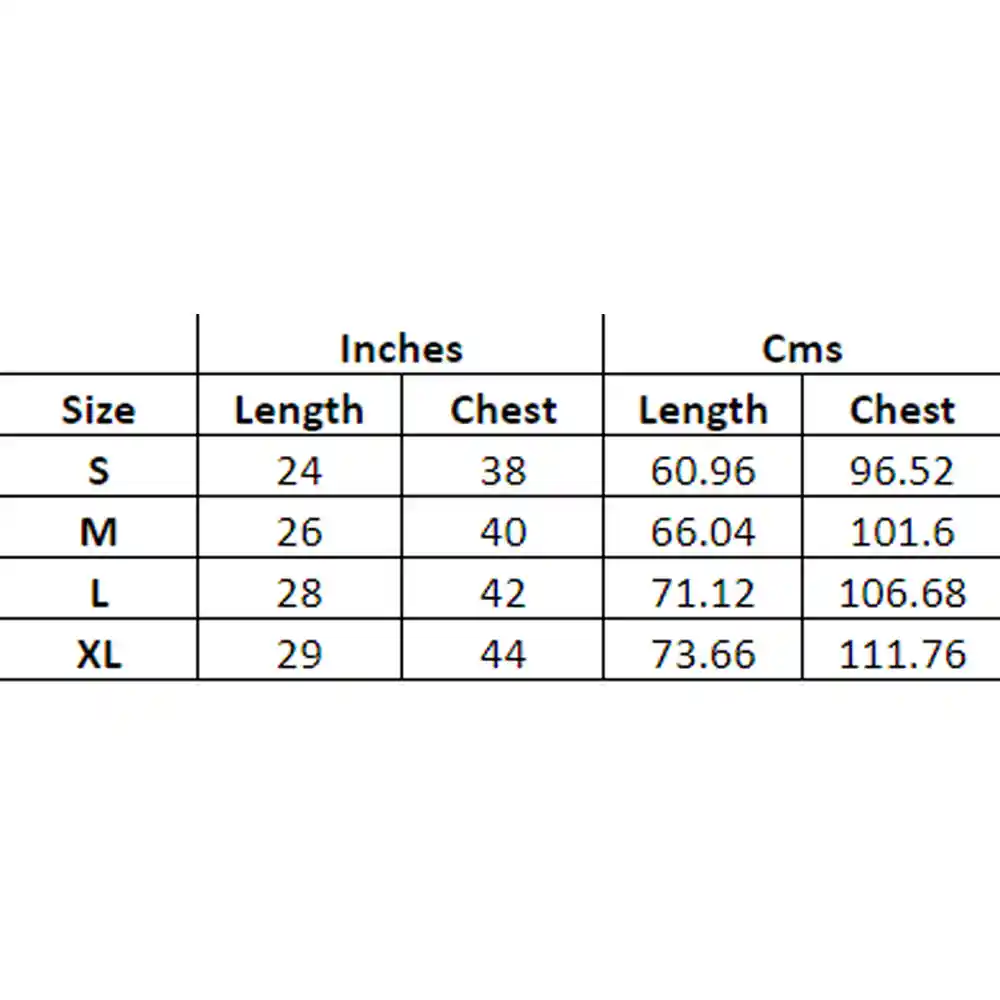Select the L size row label
Screen dimensions: 1000x1000
pos(98,589)
